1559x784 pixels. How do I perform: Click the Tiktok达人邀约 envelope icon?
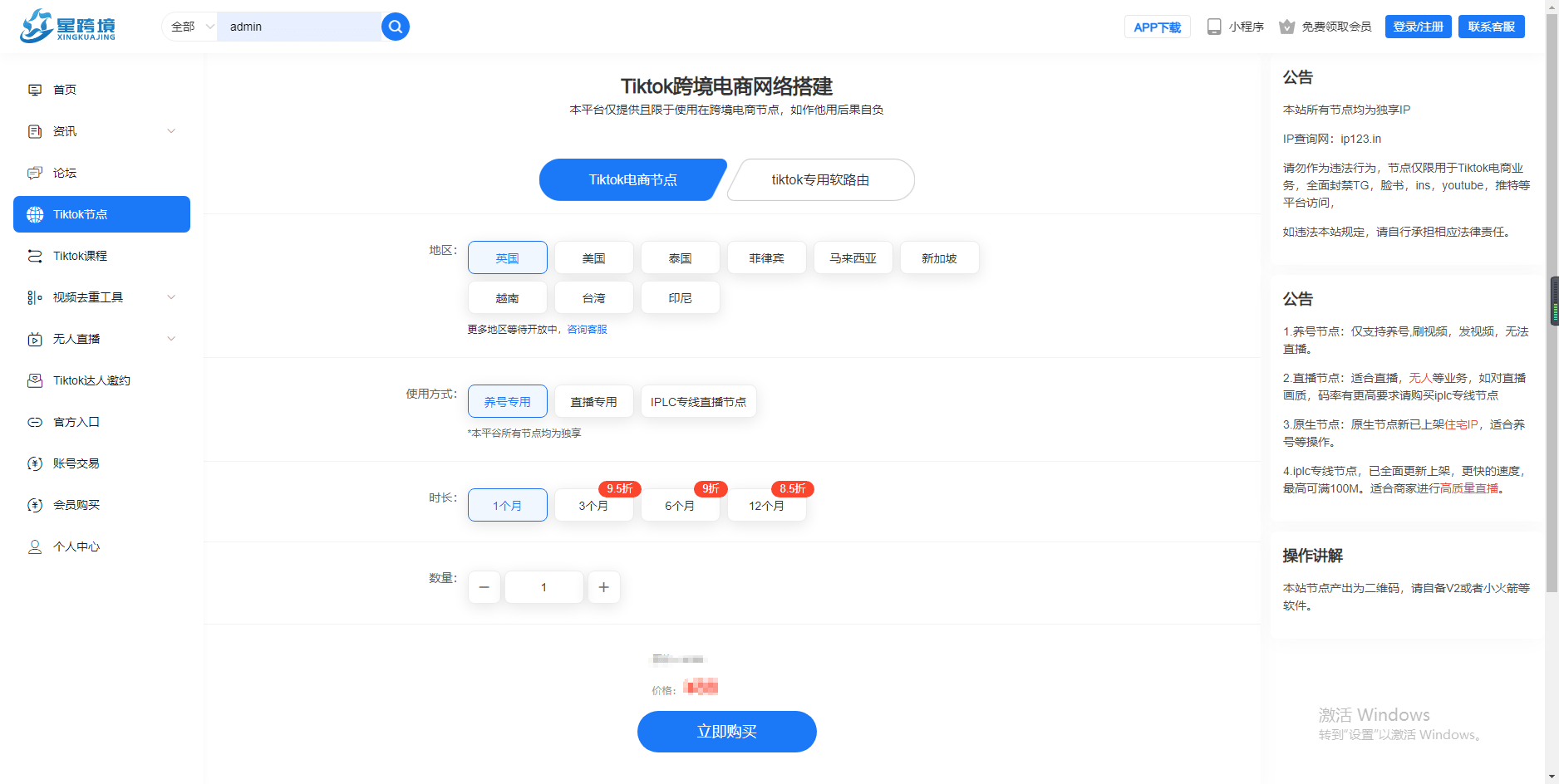(35, 380)
